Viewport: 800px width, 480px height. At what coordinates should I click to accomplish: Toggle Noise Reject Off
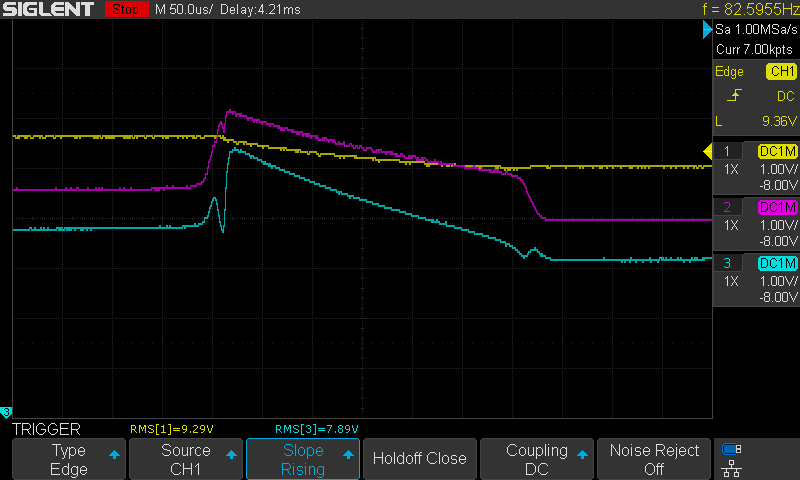pos(654,459)
